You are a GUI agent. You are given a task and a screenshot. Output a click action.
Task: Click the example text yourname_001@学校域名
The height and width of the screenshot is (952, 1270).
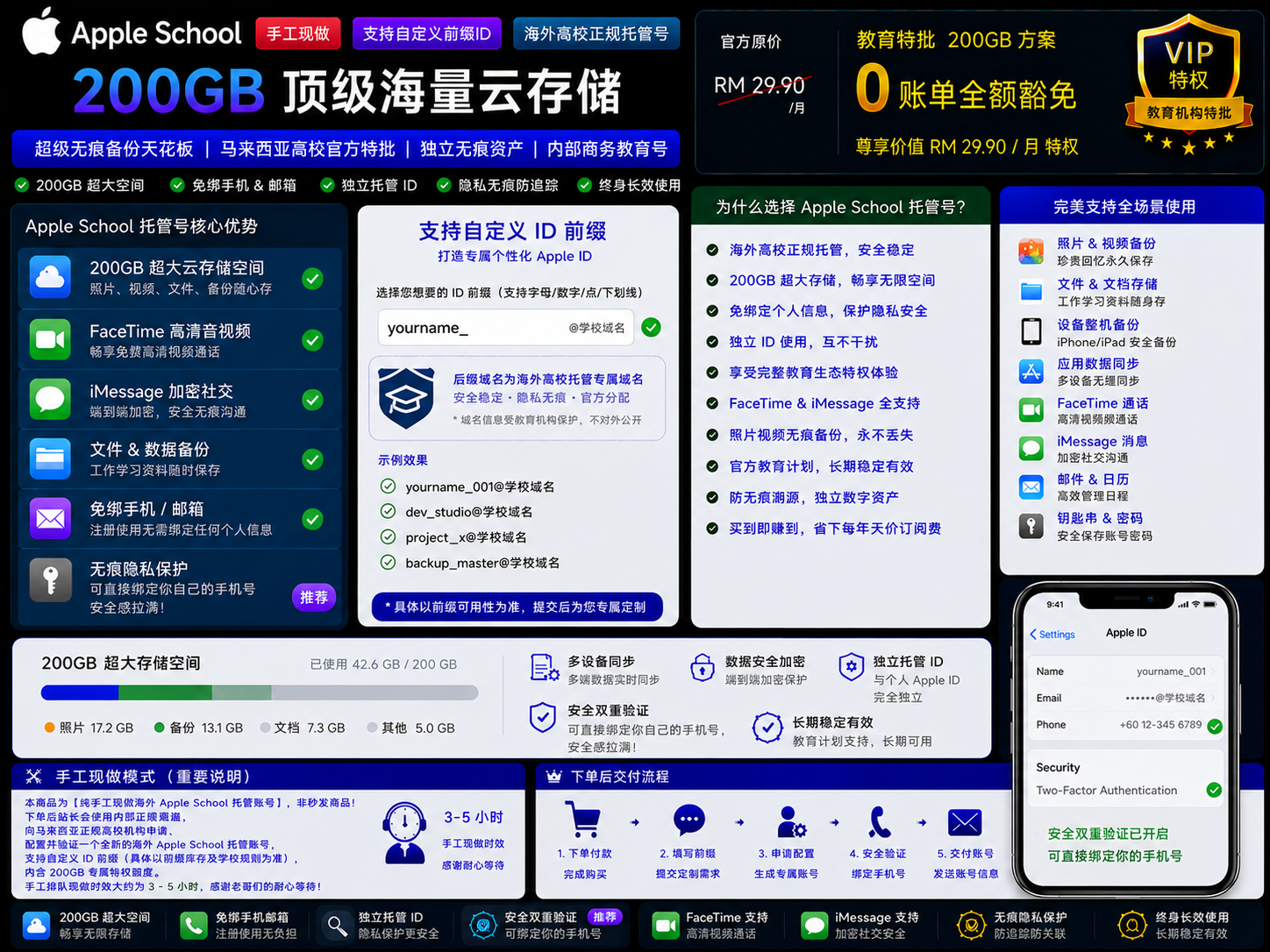point(480,487)
